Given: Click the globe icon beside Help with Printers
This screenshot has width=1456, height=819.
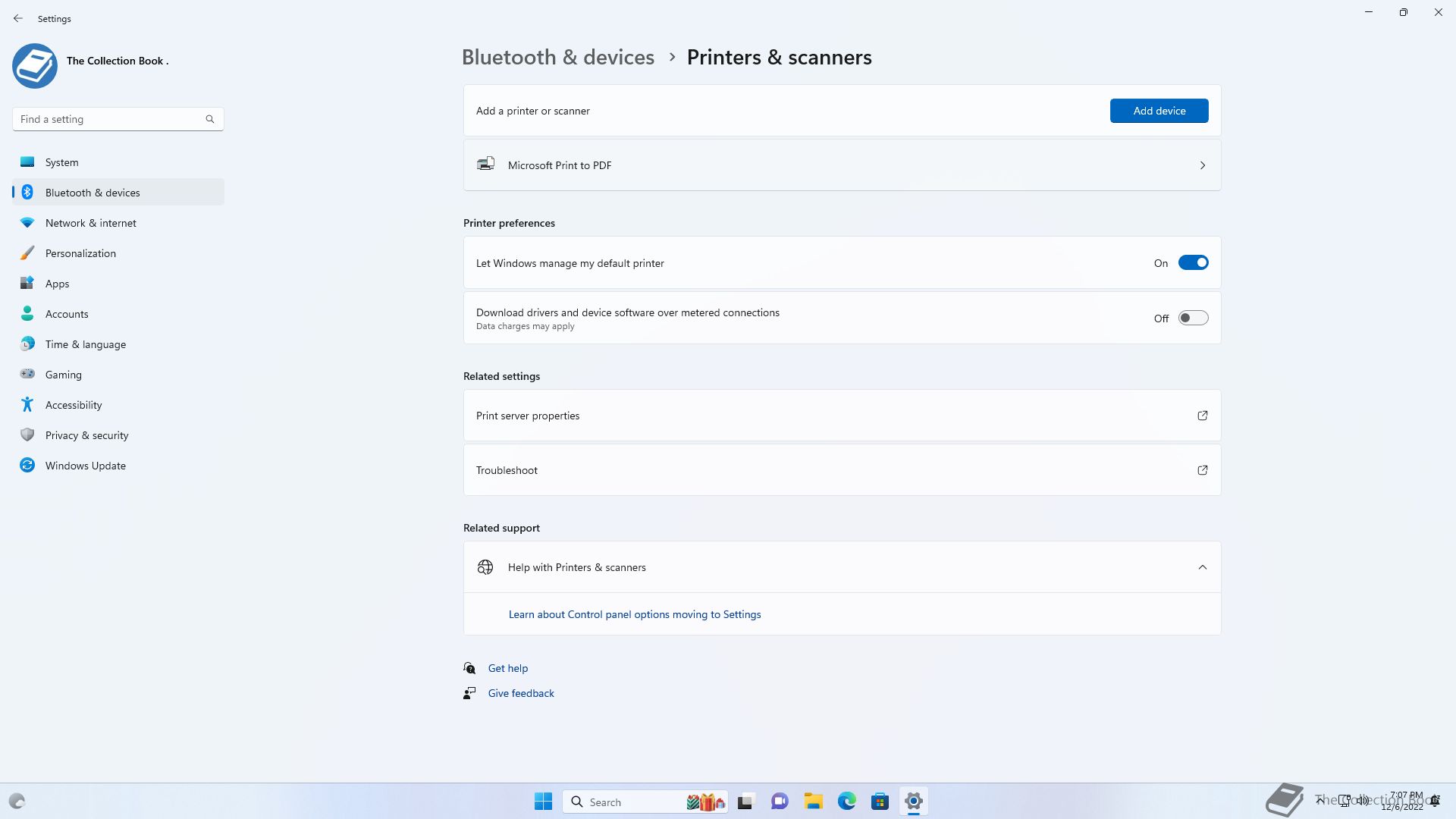Looking at the screenshot, I should 485,567.
